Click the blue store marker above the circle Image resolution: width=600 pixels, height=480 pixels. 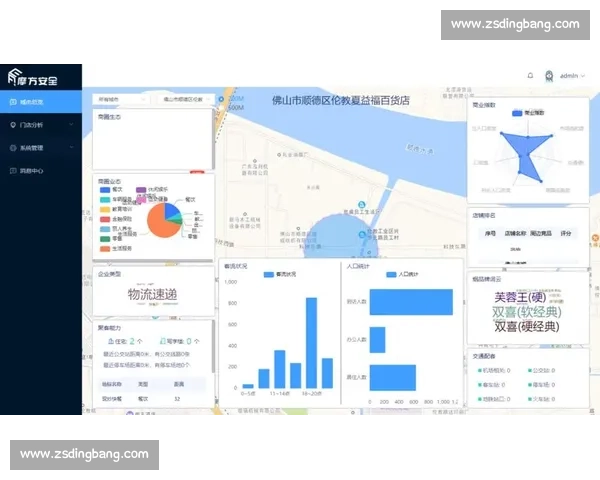(x=361, y=205)
